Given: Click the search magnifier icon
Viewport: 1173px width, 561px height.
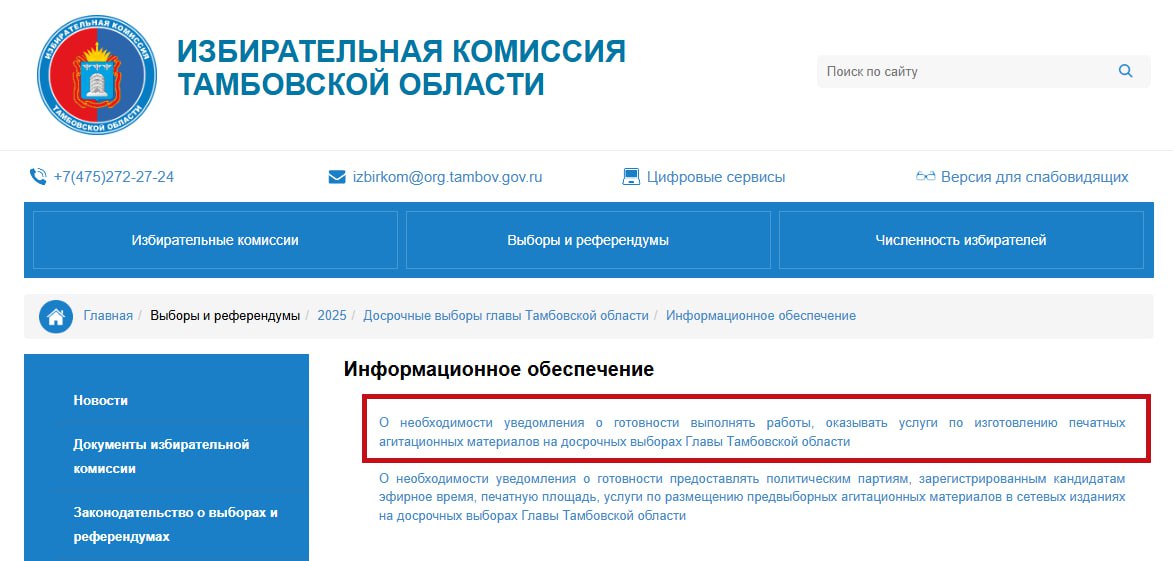Looking at the screenshot, I should click(1125, 71).
